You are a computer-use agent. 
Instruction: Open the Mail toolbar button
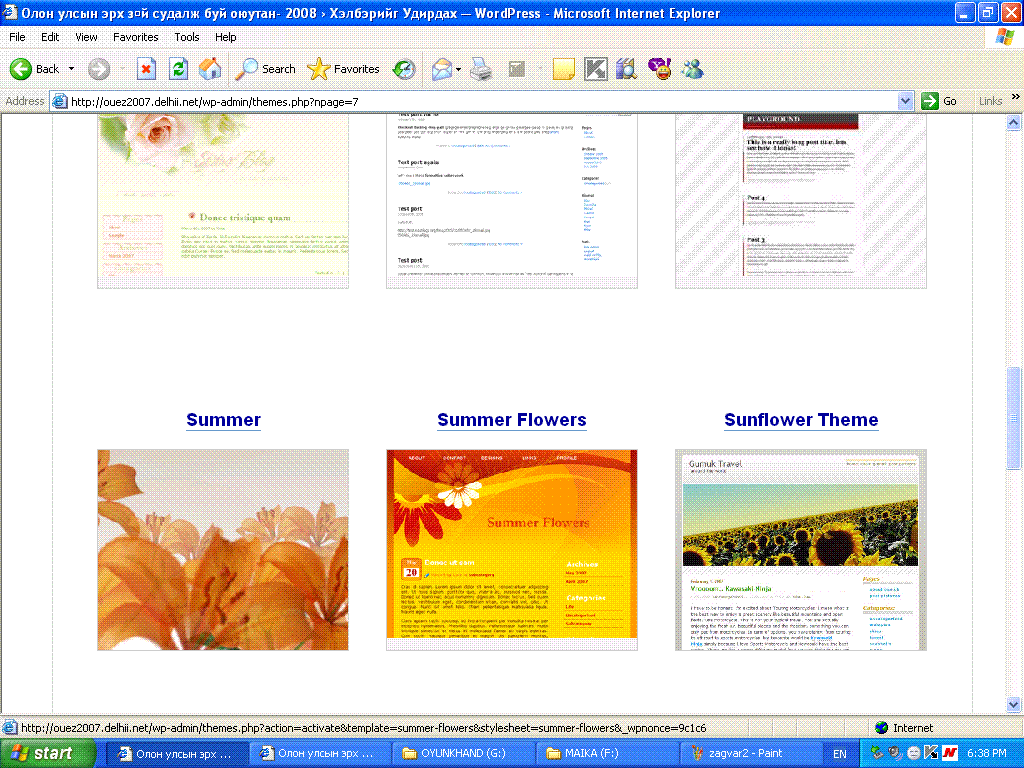pyautogui.click(x=441, y=69)
